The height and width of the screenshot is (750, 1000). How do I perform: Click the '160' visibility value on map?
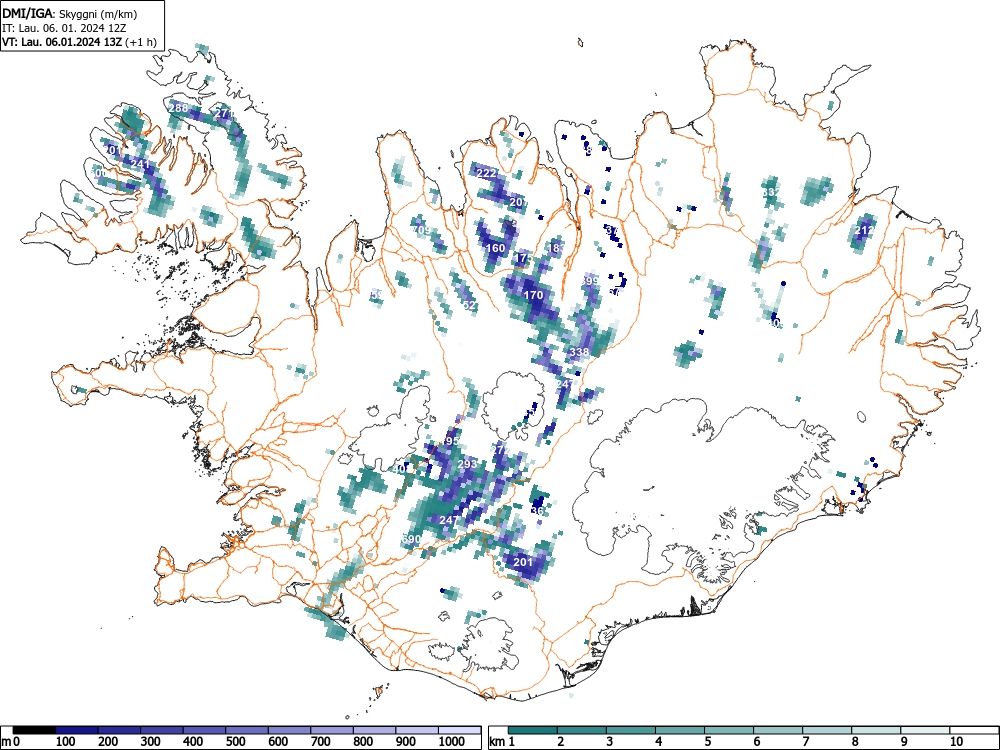(496, 248)
